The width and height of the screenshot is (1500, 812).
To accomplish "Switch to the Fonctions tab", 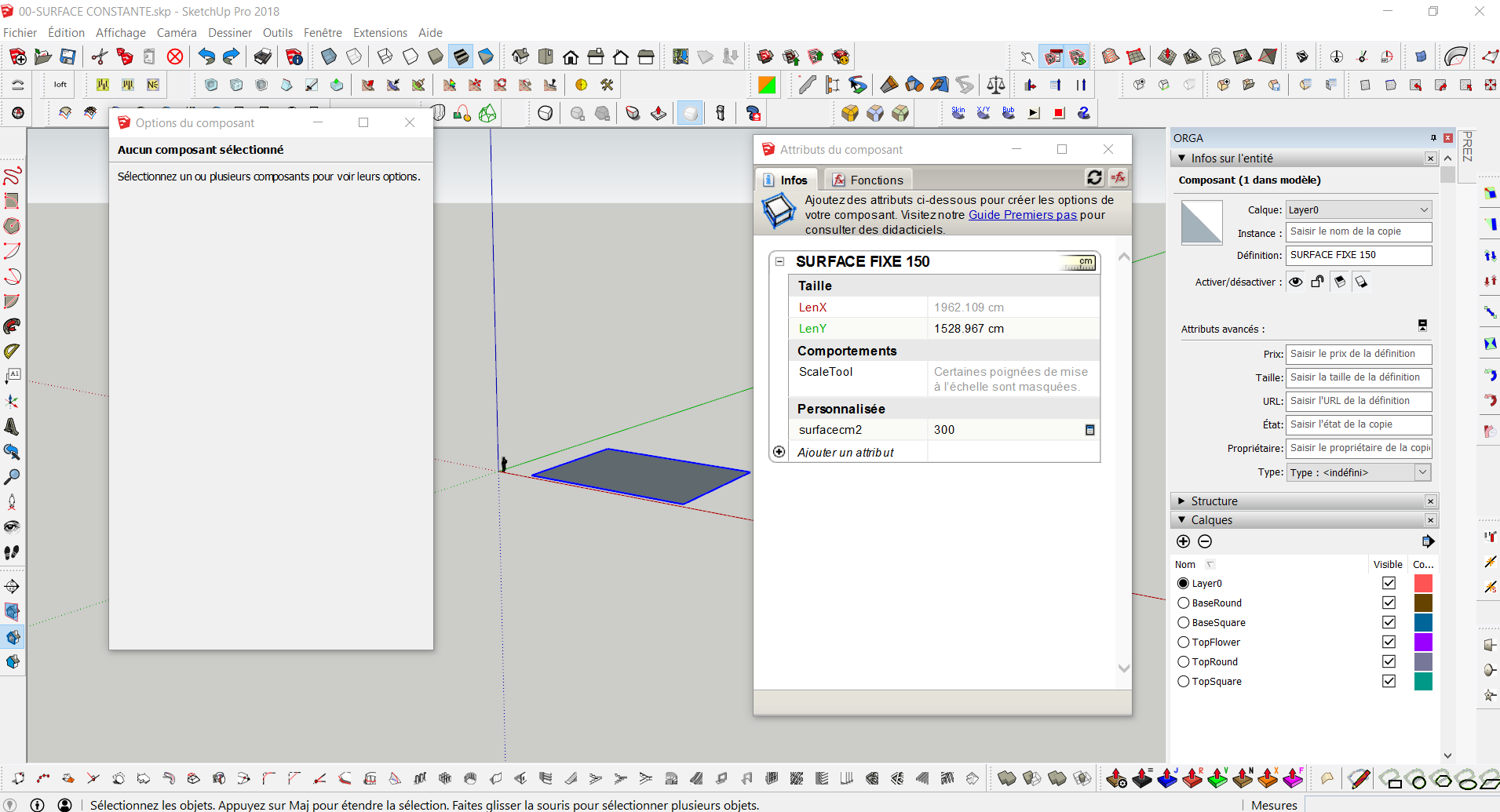I will pyautogui.click(x=868, y=180).
